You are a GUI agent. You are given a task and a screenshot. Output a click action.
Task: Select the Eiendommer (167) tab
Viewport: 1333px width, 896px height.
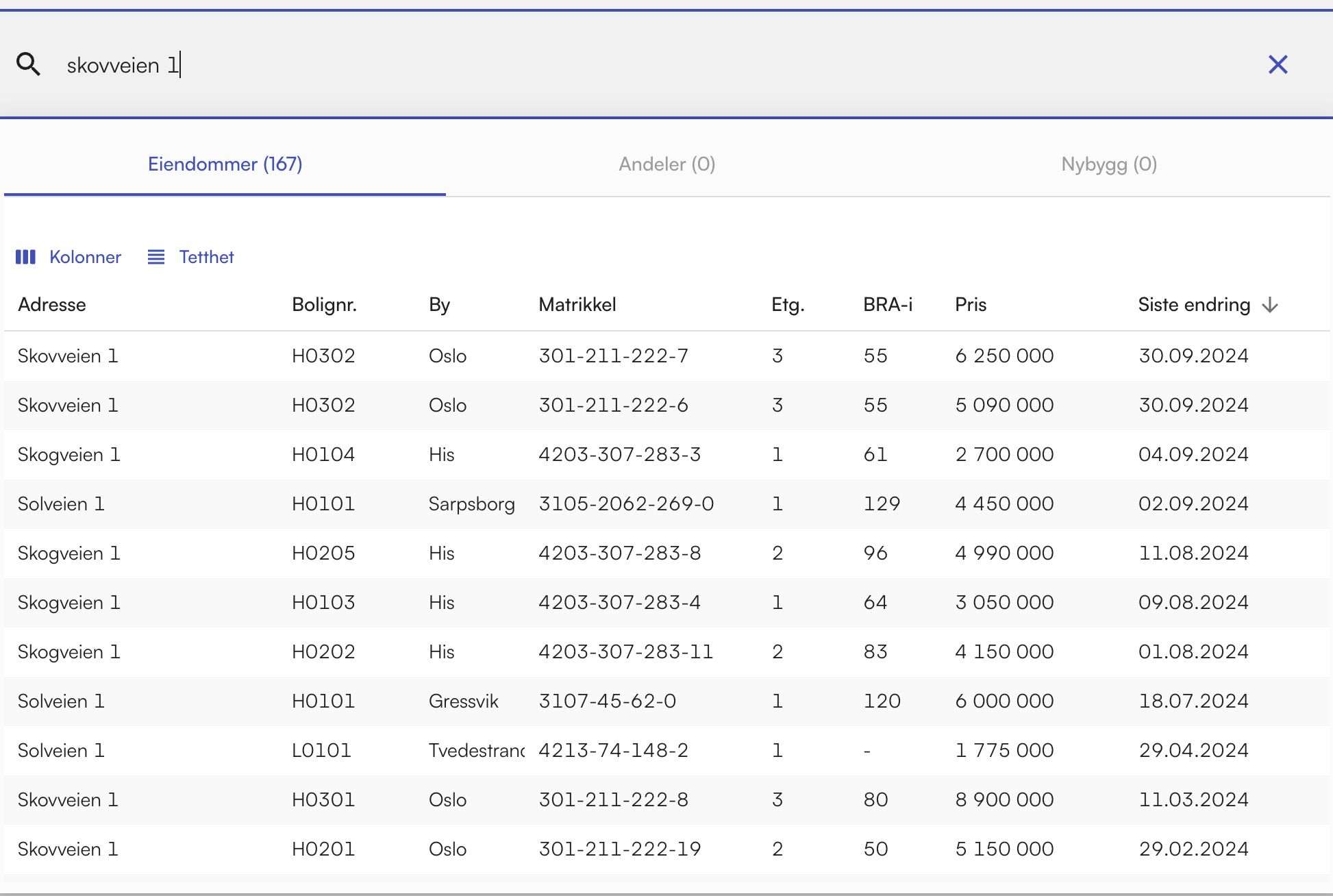coord(225,164)
